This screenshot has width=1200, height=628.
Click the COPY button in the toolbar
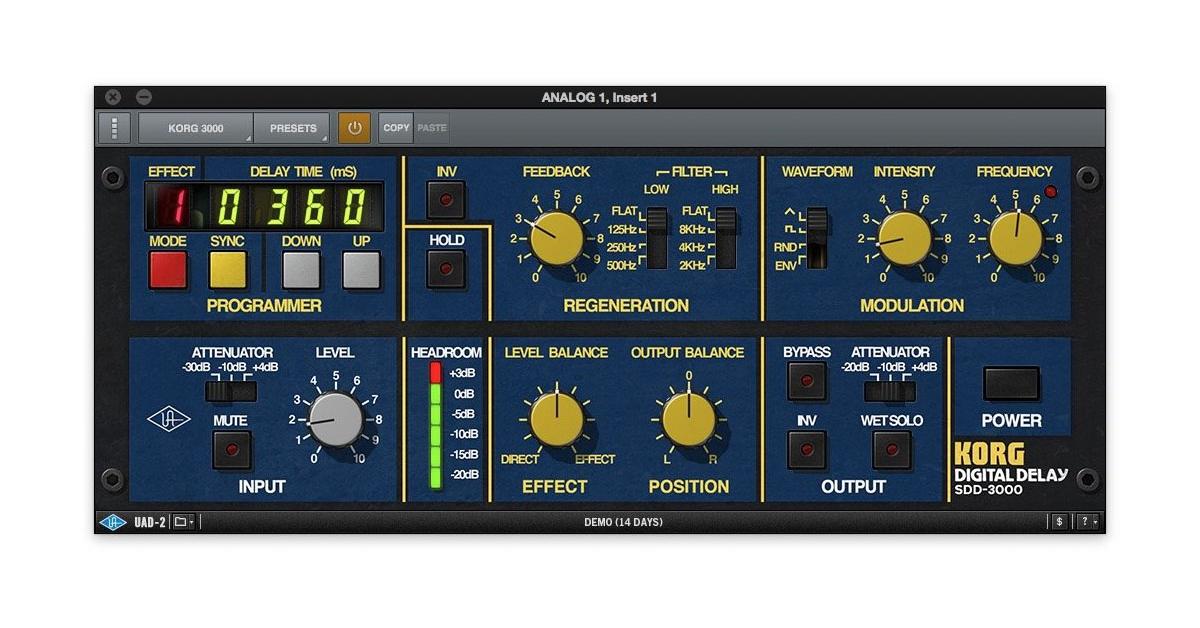[395, 127]
